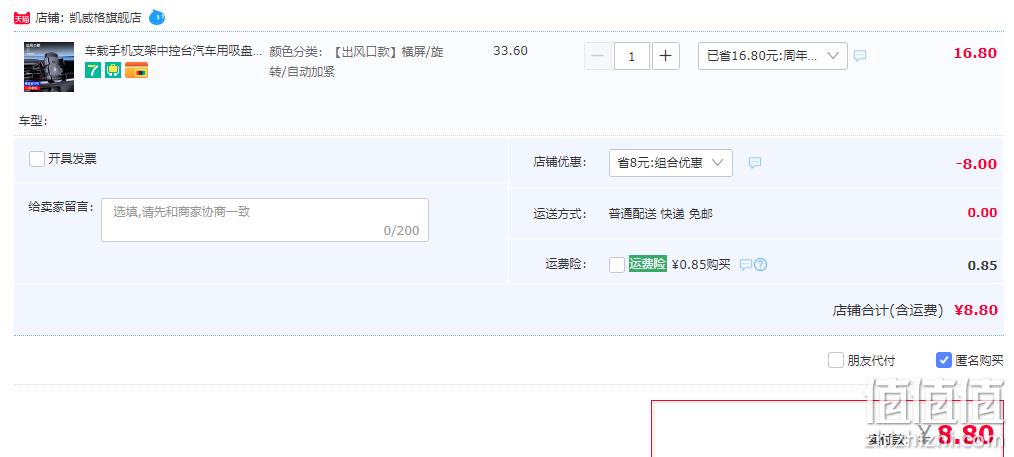1014x457 pixels.
Task: Open the blue Wangwang chat icon
Action: (x=157, y=17)
